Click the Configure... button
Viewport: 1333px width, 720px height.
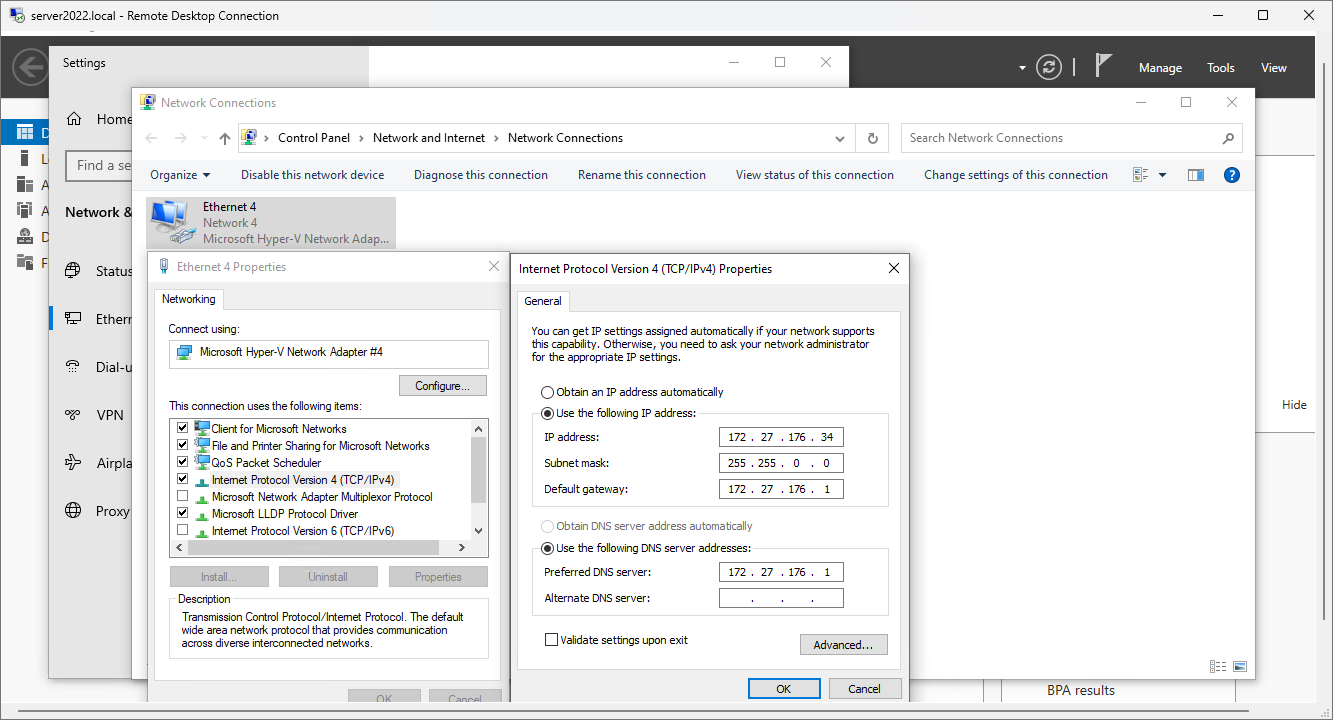[442, 386]
